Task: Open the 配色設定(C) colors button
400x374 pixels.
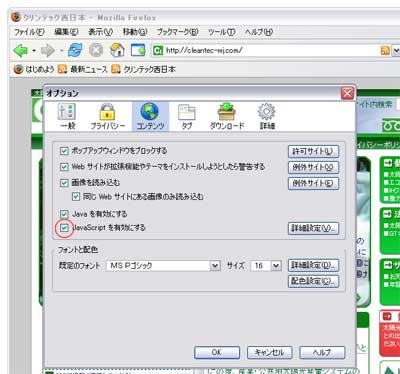Action: (313, 281)
